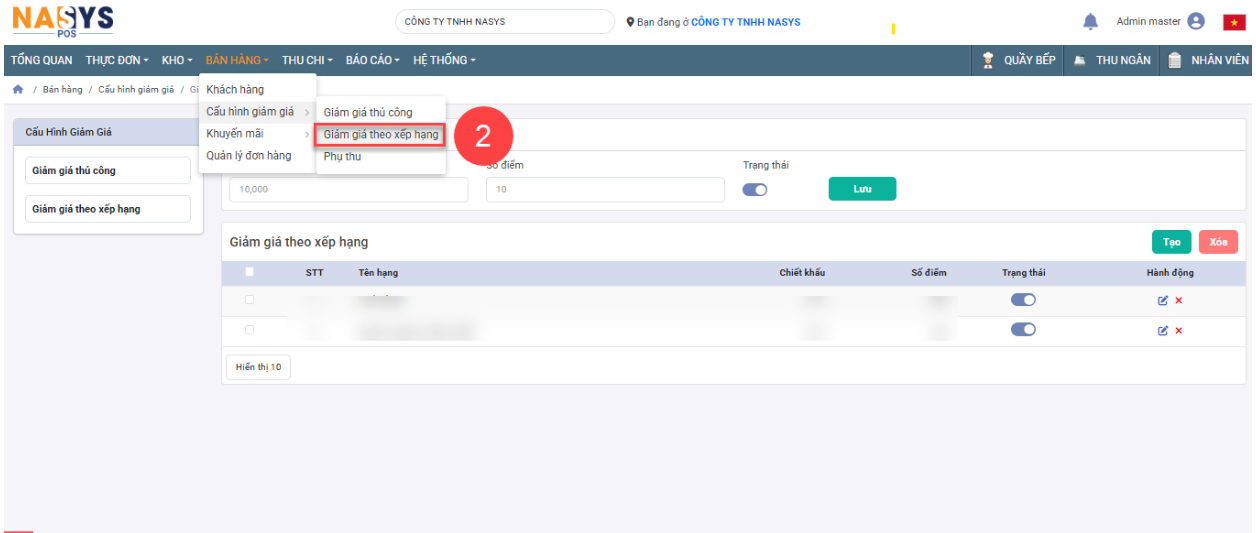
Task: Click edit icon in second ranking row
Action: point(1163,331)
